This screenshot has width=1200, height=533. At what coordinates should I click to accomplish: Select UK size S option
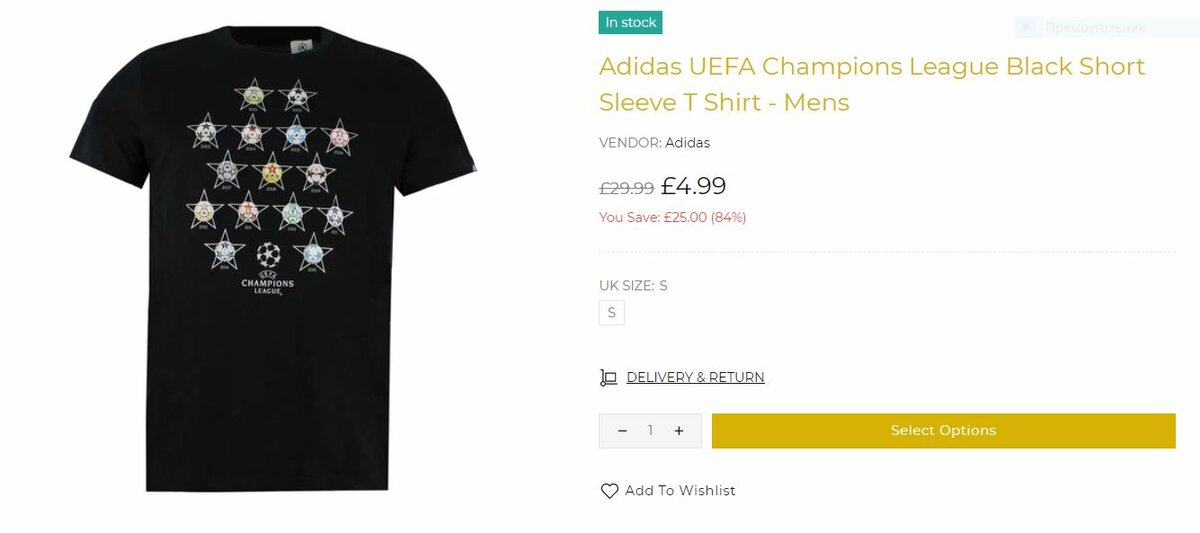(x=611, y=313)
